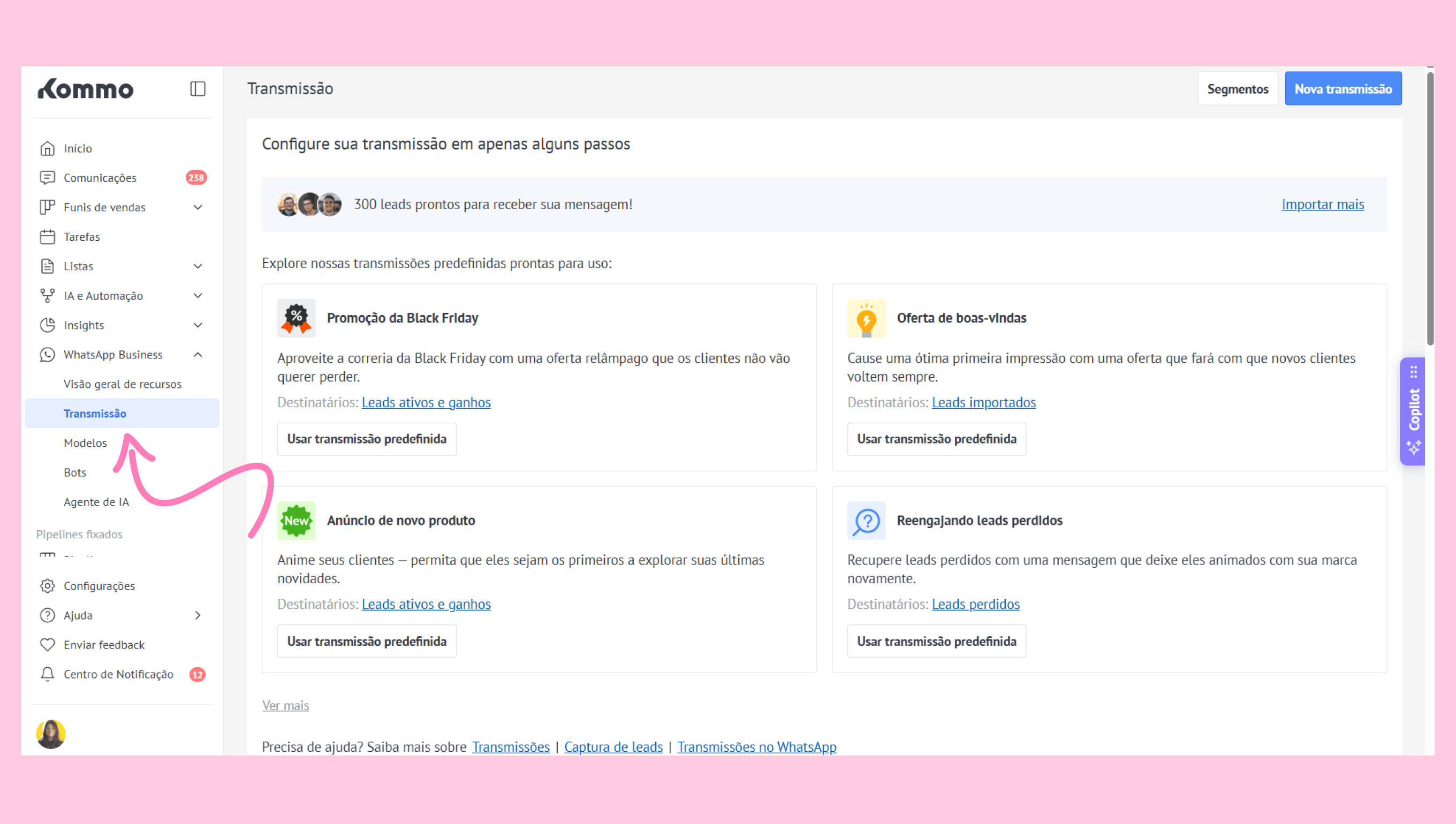
Task: Use predefined Oferta de boas-vindas transmission
Action: click(x=936, y=439)
